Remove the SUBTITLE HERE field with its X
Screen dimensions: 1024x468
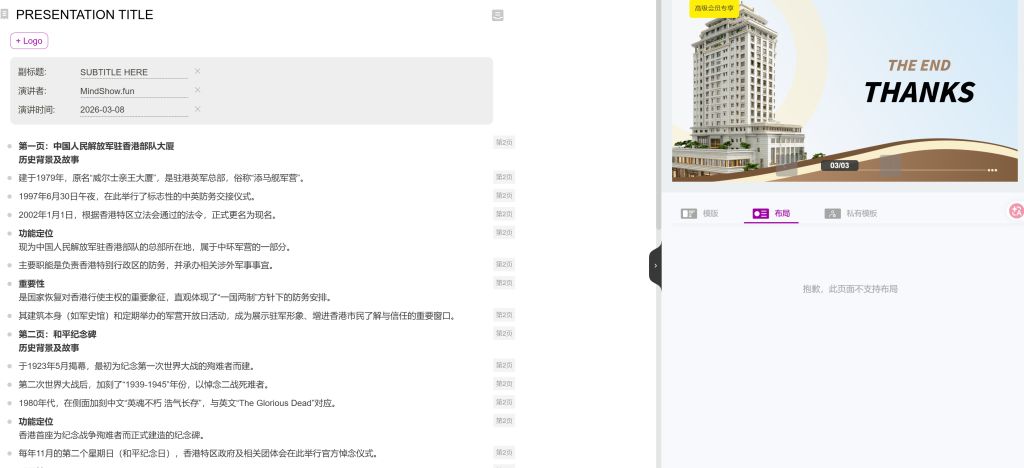[197, 71]
